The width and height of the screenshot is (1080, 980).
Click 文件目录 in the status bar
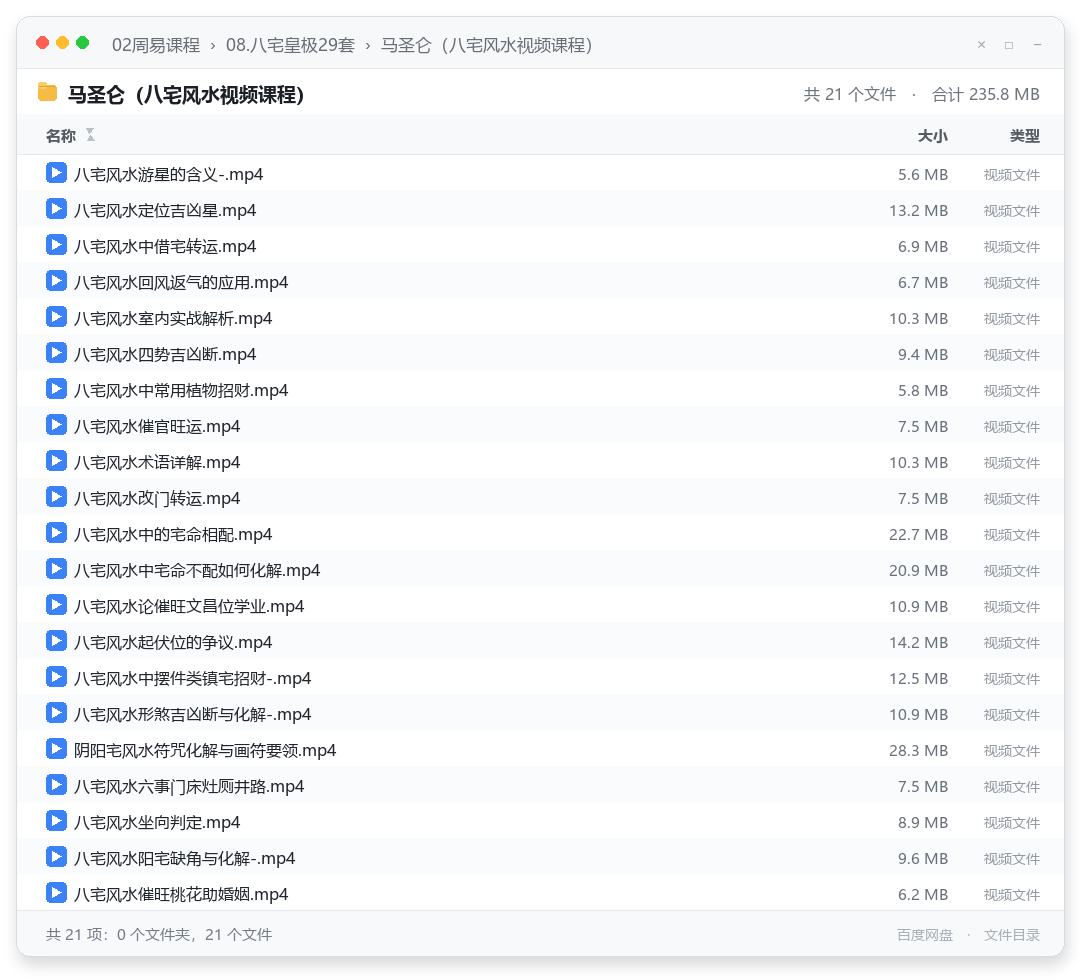point(1012,935)
